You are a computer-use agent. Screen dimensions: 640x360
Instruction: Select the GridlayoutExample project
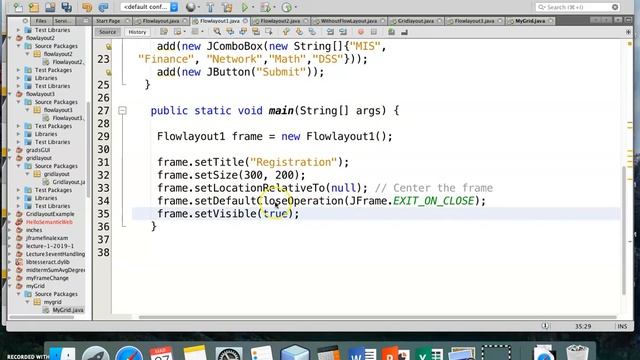(50, 214)
